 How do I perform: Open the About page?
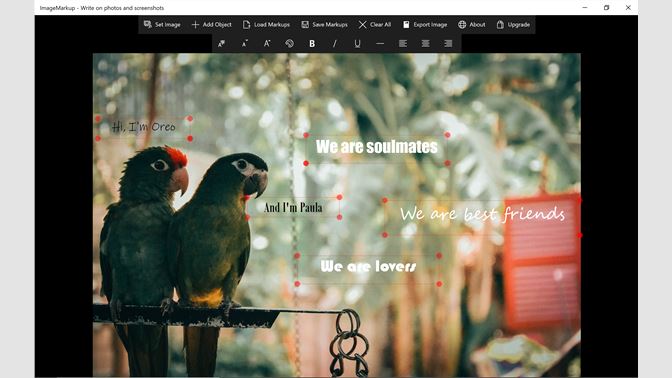tap(472, 25)
